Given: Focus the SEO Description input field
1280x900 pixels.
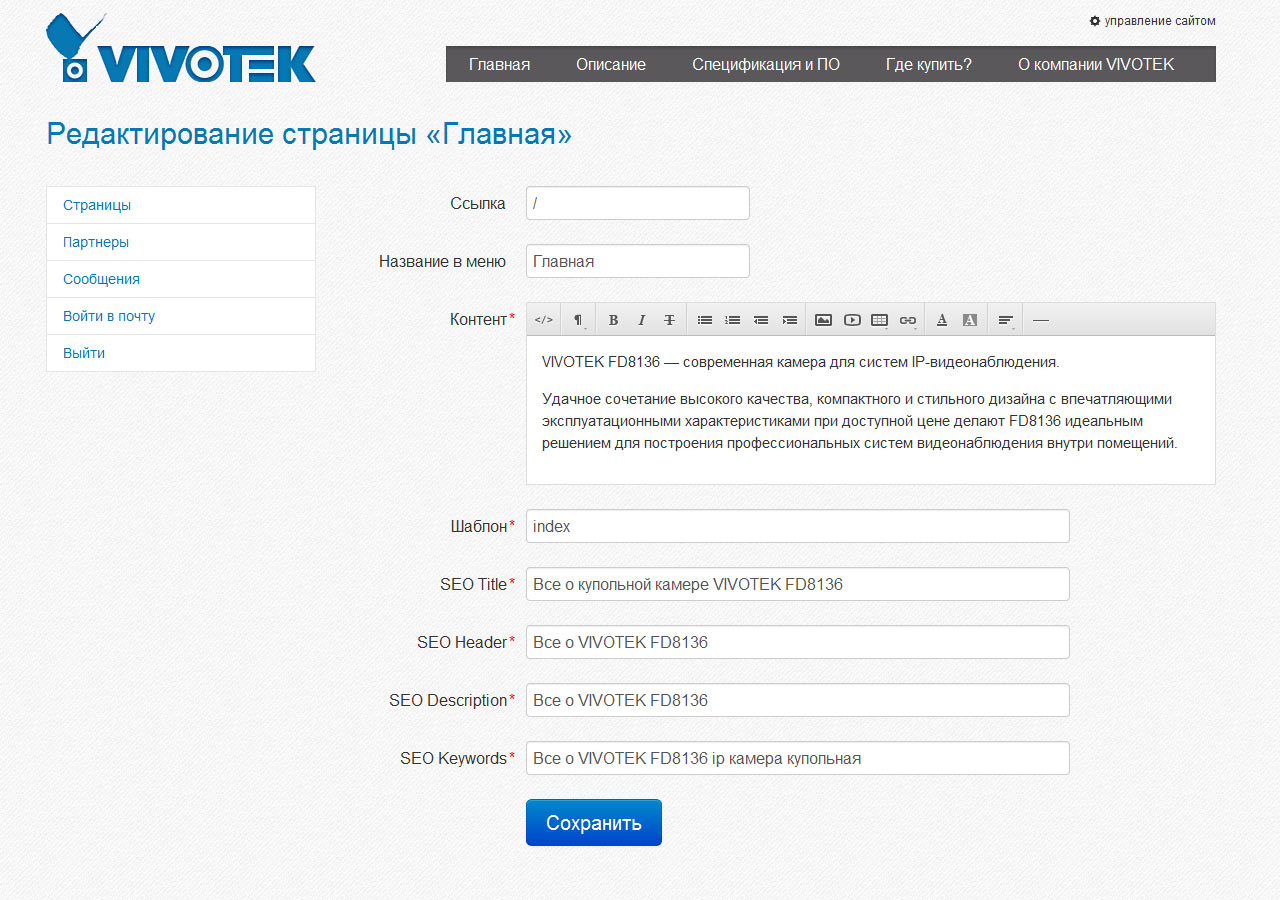Looking at the screenshot, I should click(x=798, y=700).
